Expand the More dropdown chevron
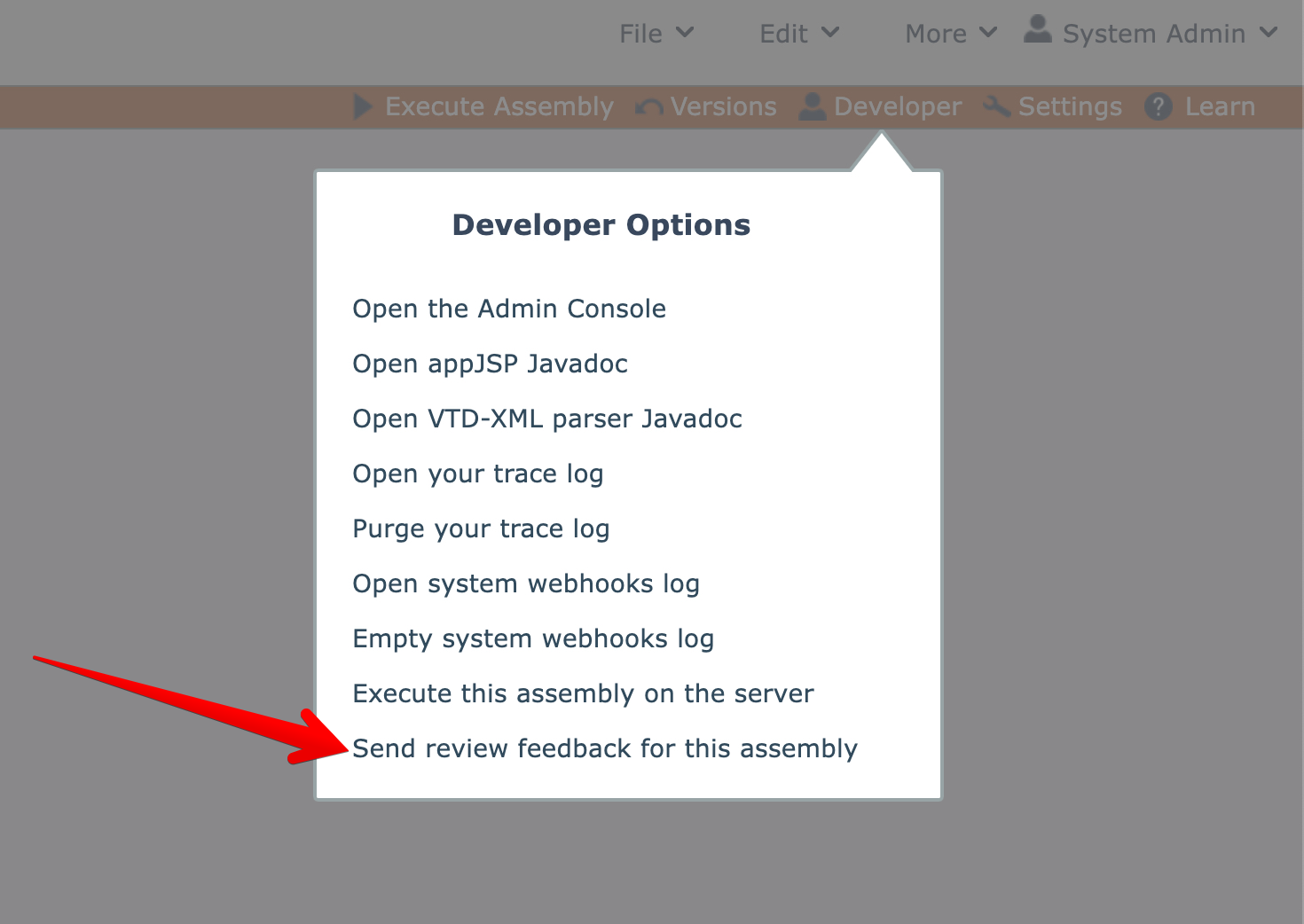 [988, 33]
